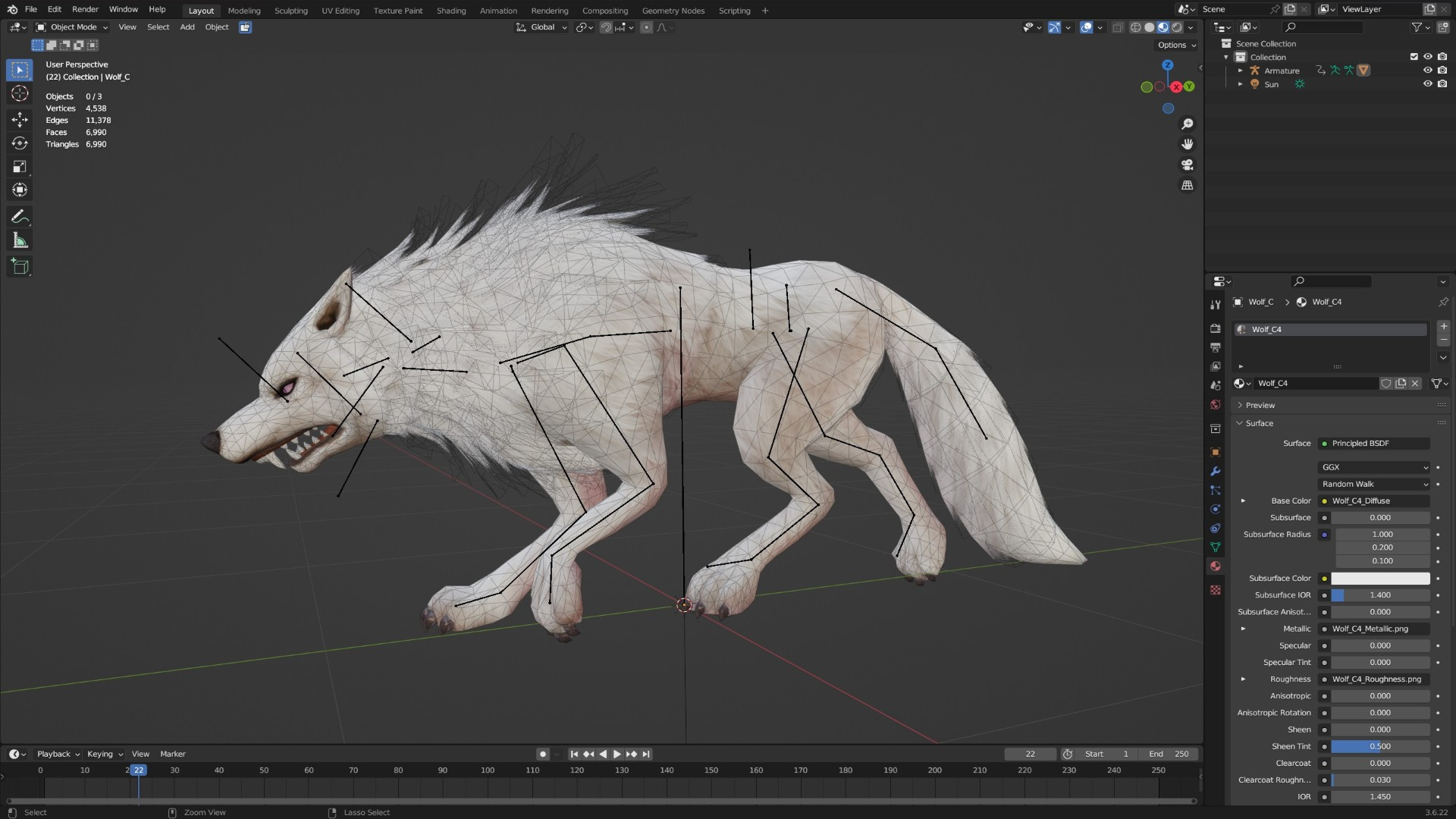Select the Move tool
The width and height of the screenshot is (1456, 819).
(20, 119)
